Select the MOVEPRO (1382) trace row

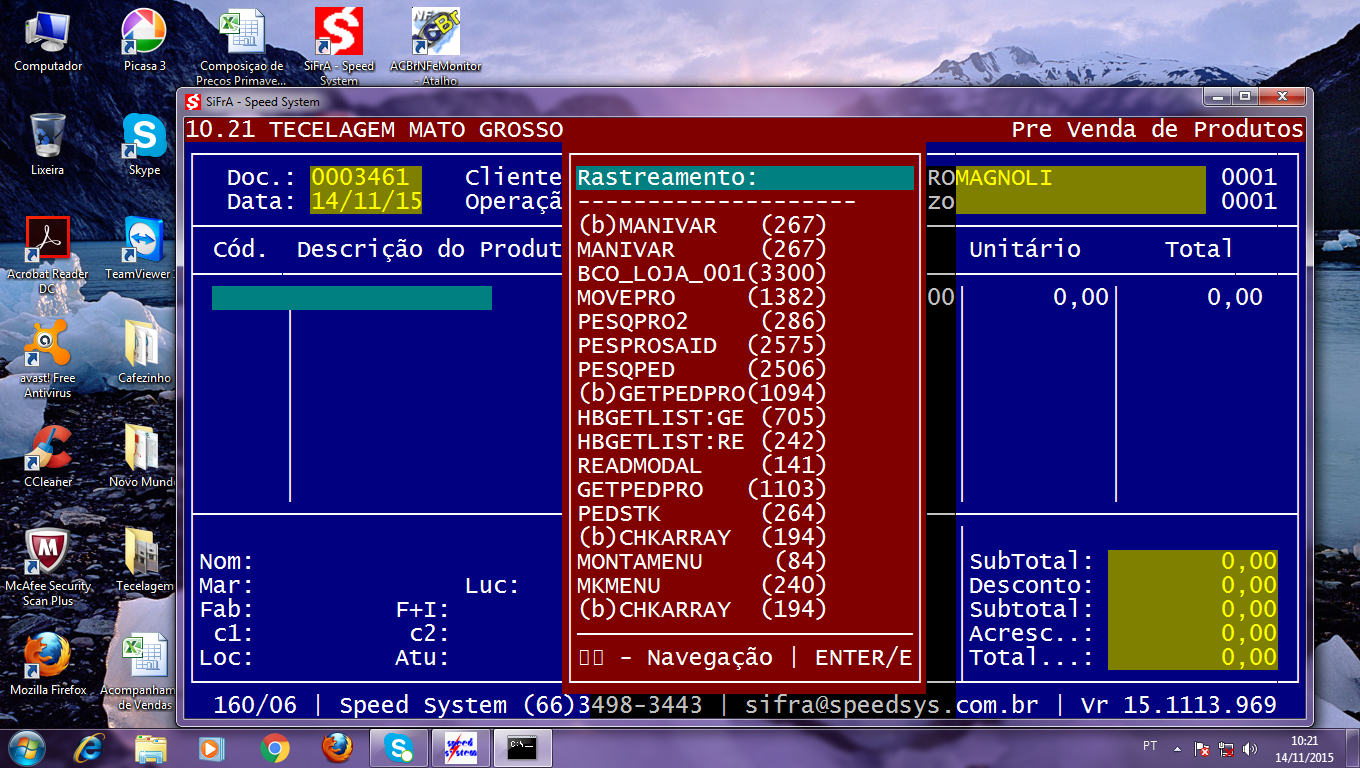pyautogui.click(x=702, y=298)
